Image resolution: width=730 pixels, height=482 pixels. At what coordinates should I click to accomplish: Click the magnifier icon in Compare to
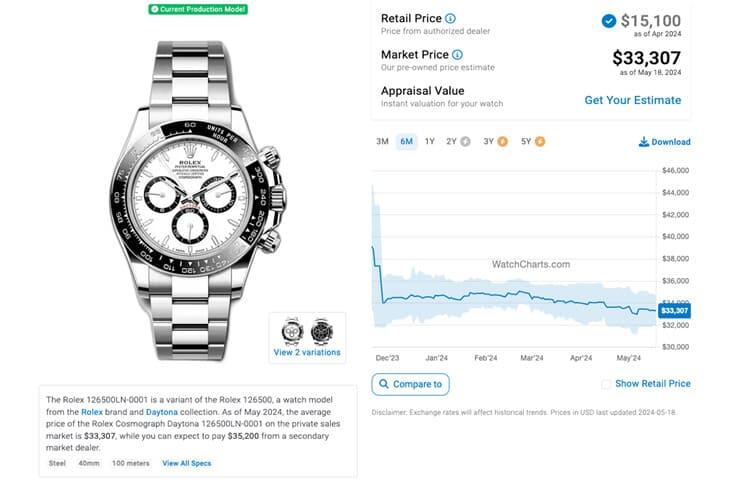point(384,384)
